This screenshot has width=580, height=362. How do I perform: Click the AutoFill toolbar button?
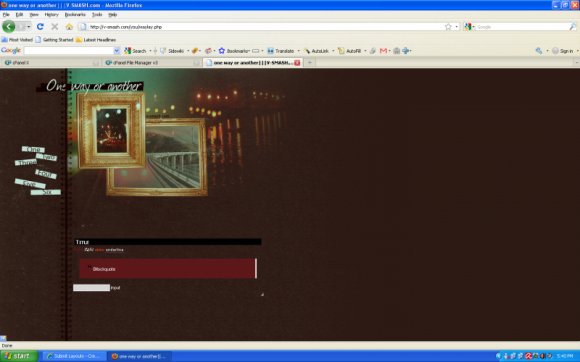pos(350,51)
